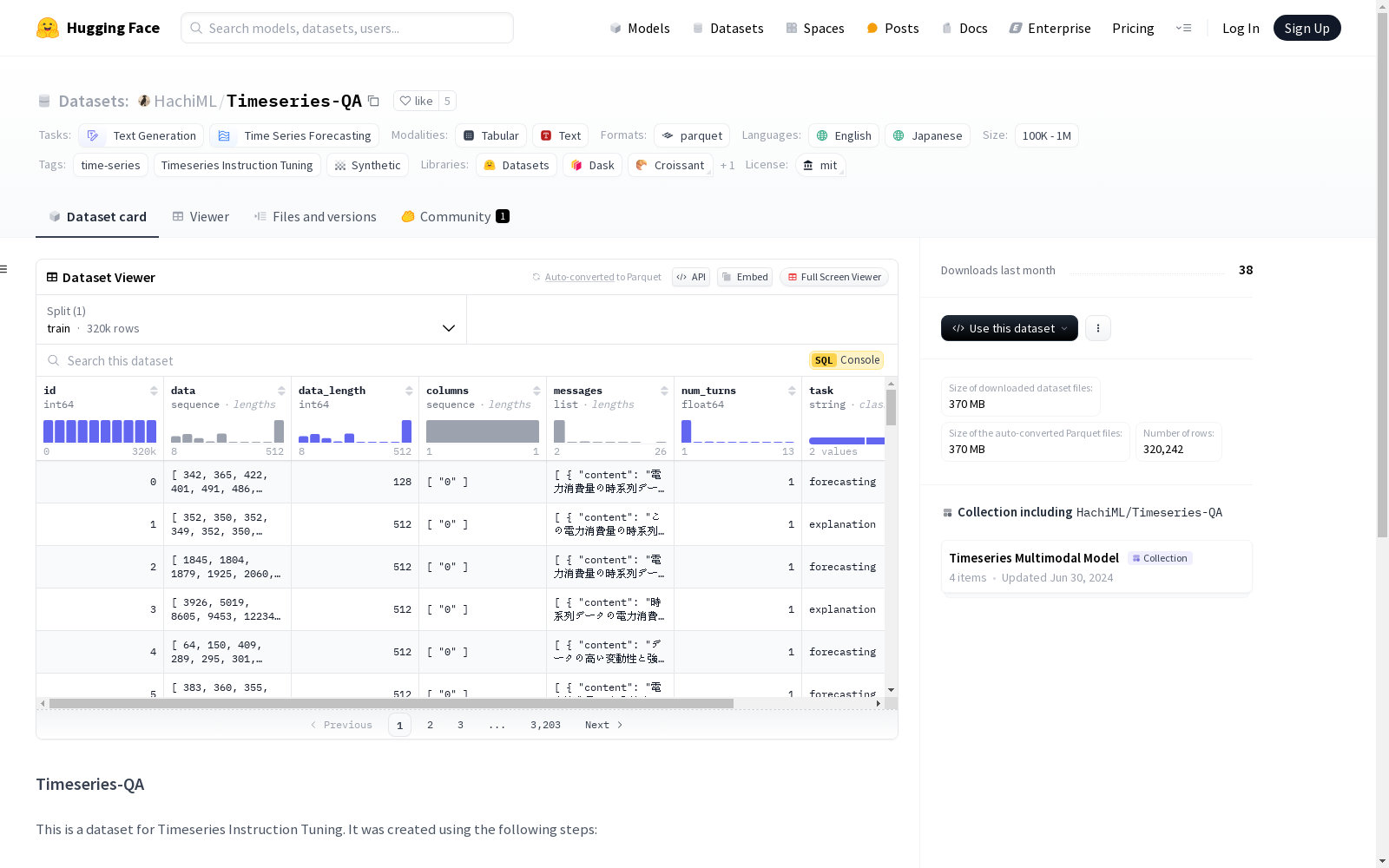1389x868 pixels.
Task: Like the Timeseries-QA dataset
Action: pyautogui.click(x=416, y=101)
